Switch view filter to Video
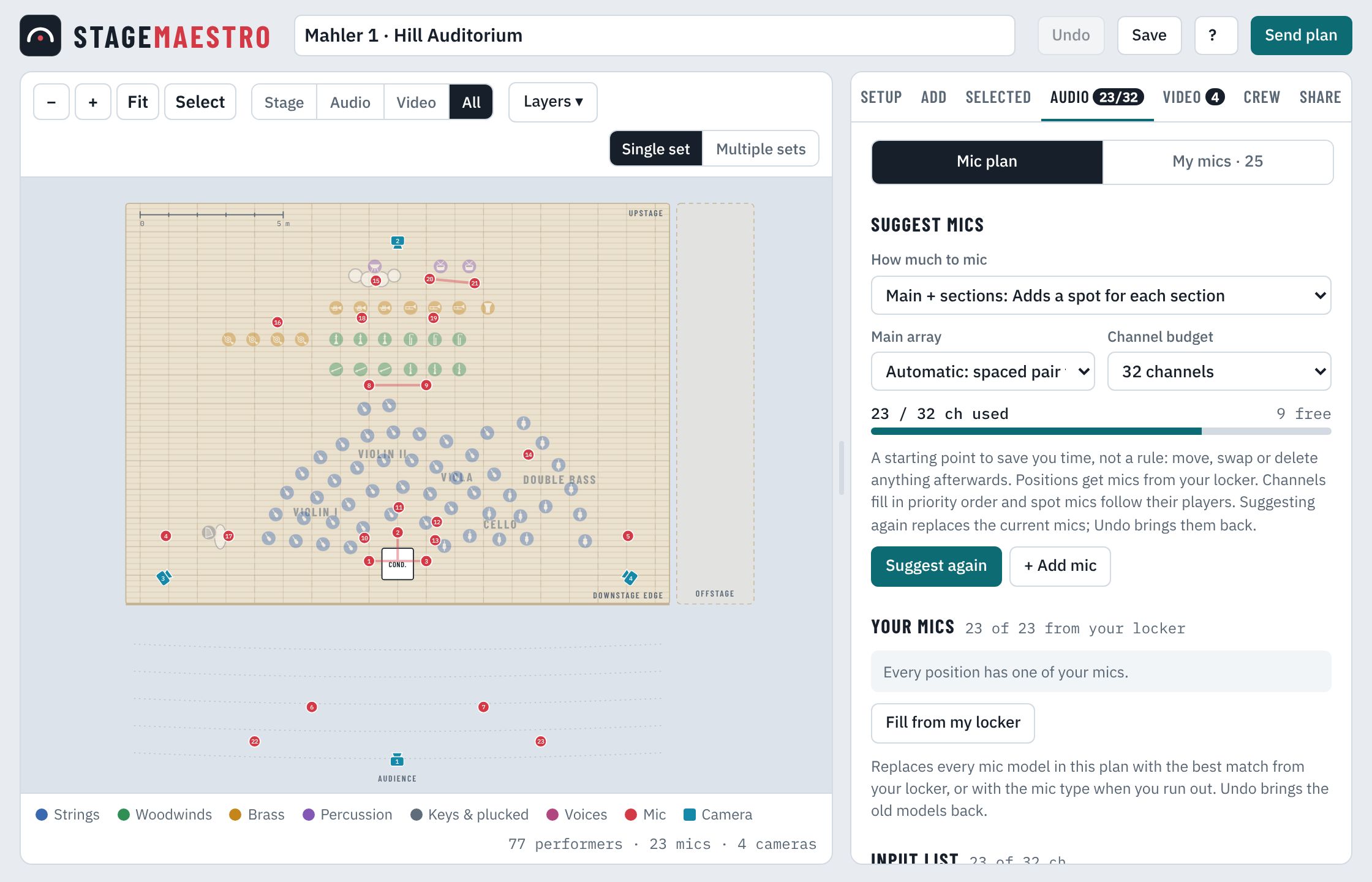Image resolution: width=1372 pixels, height=882 pixels. pos(417,102)
